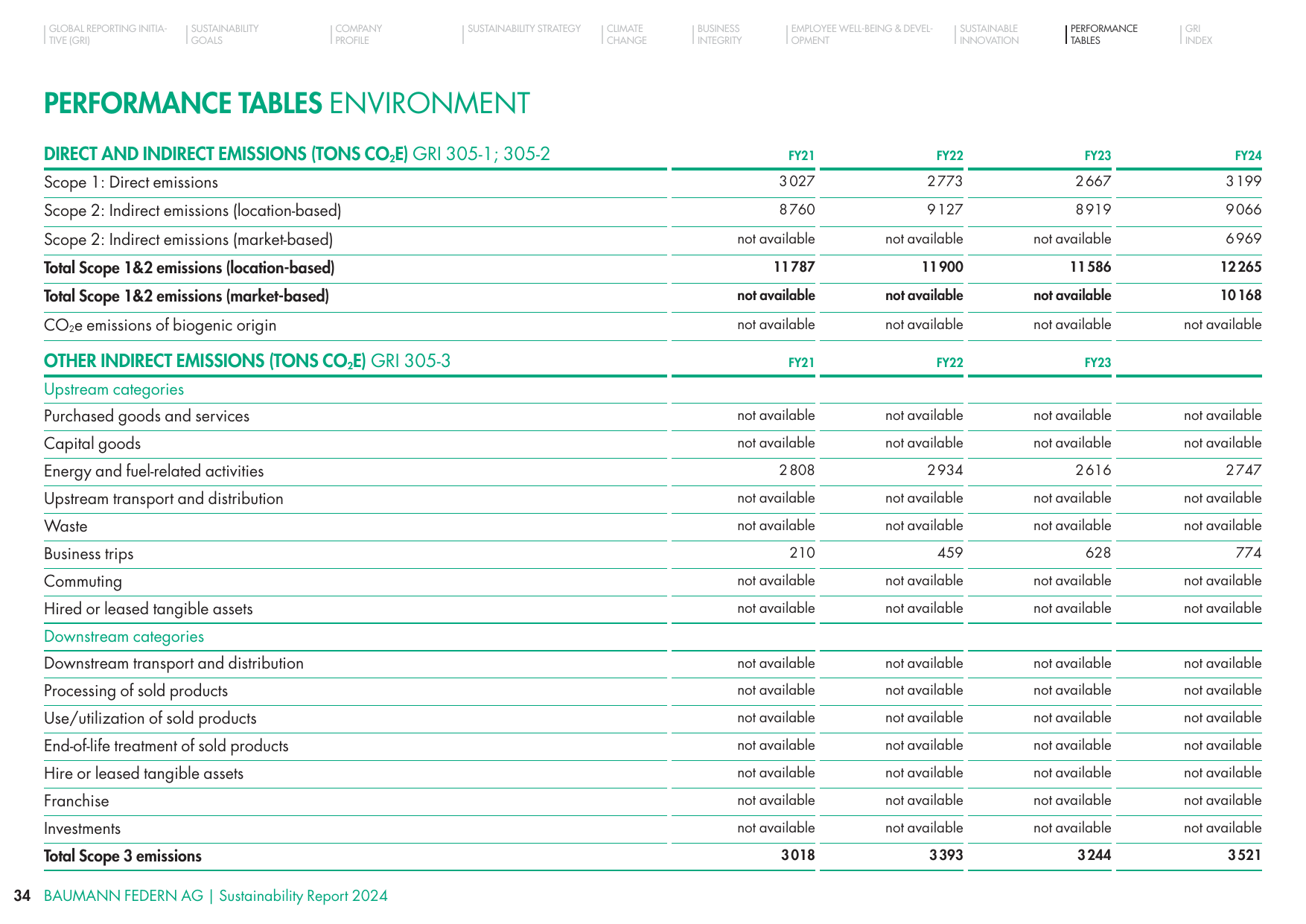Go to Business Integrity section
This screenshot has height=924, width=1306.
pyautogui.click(x=719, y=34)
